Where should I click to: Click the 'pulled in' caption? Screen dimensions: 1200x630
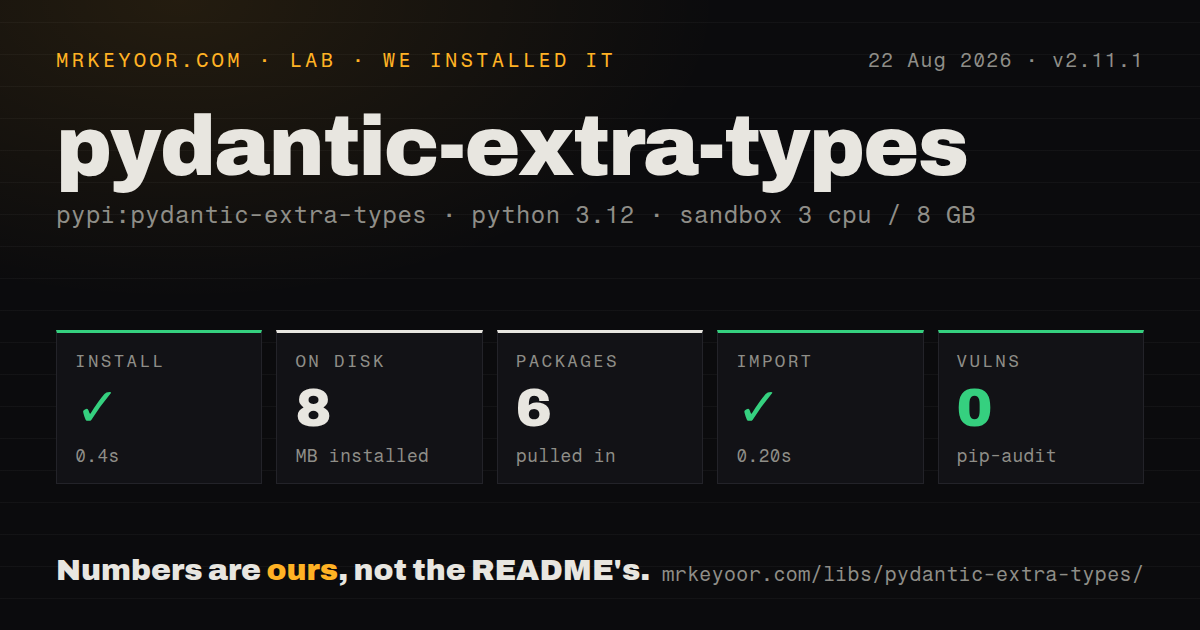[x=566, y=456]
